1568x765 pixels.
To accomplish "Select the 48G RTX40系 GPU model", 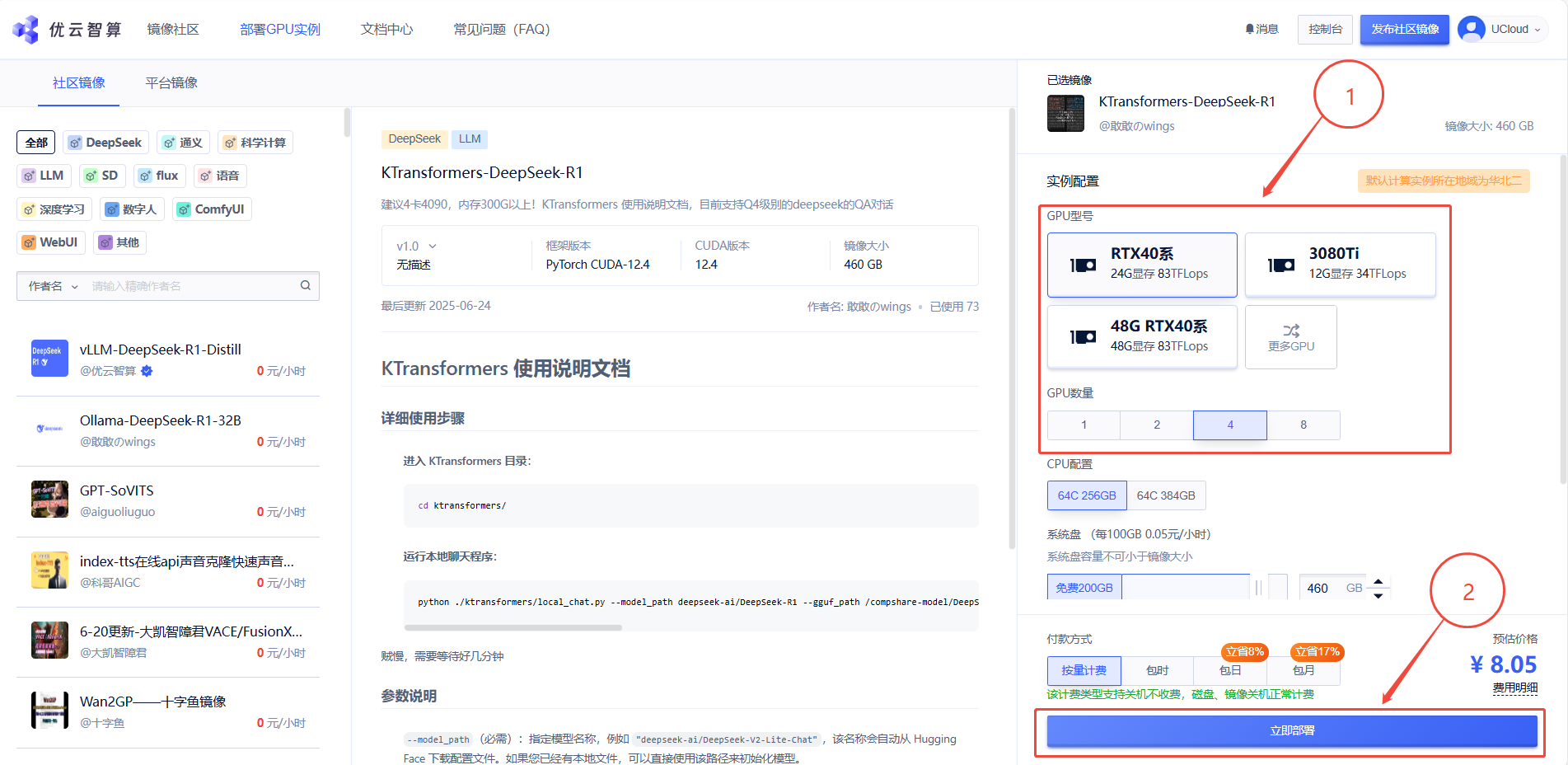I will (x=1142, y=336).
